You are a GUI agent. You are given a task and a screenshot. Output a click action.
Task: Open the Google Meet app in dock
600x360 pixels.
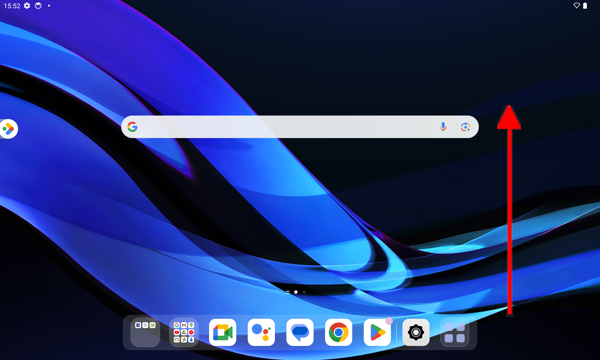coord(223,332)
